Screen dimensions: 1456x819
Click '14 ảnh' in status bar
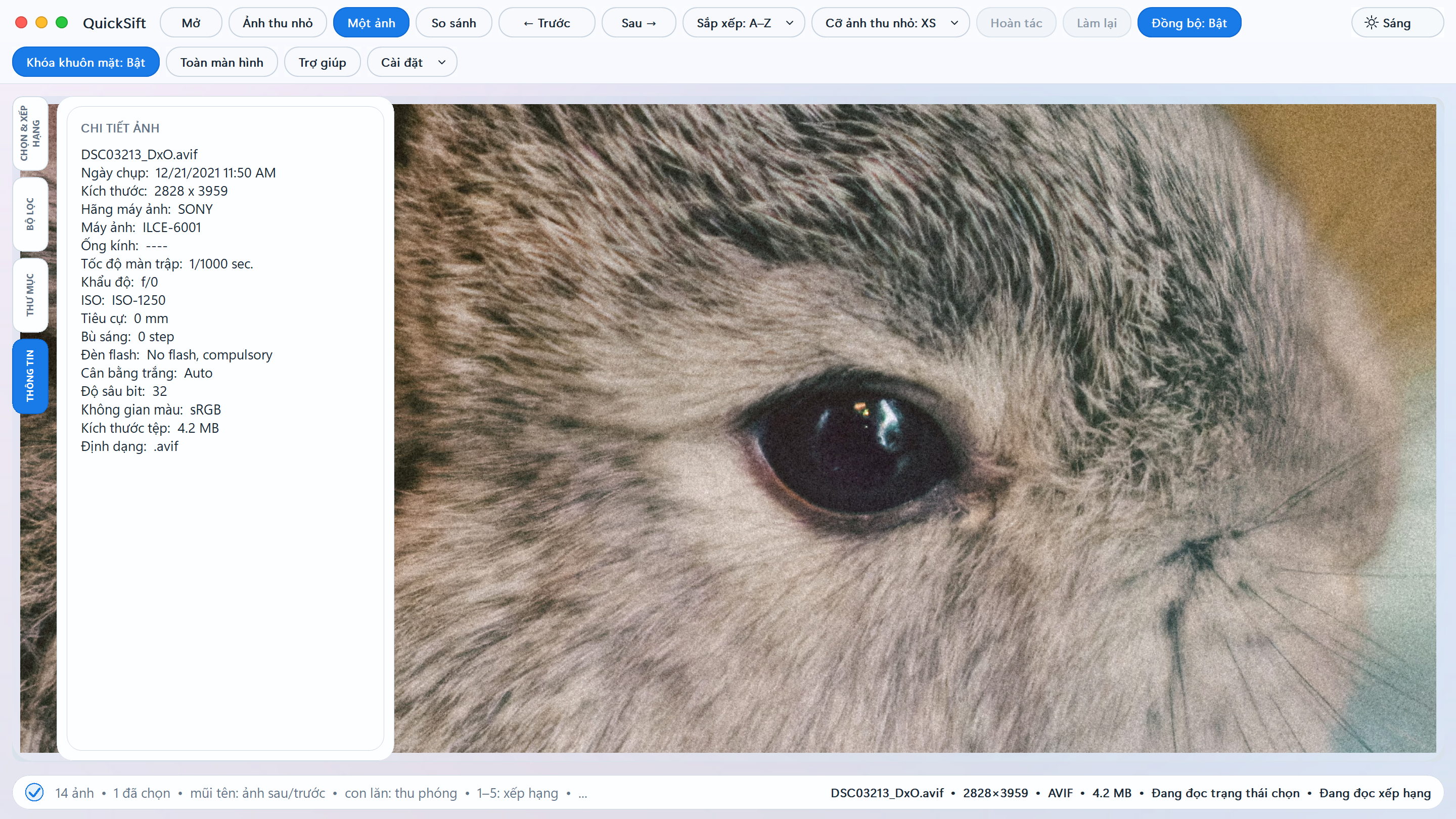click(75, 792)
